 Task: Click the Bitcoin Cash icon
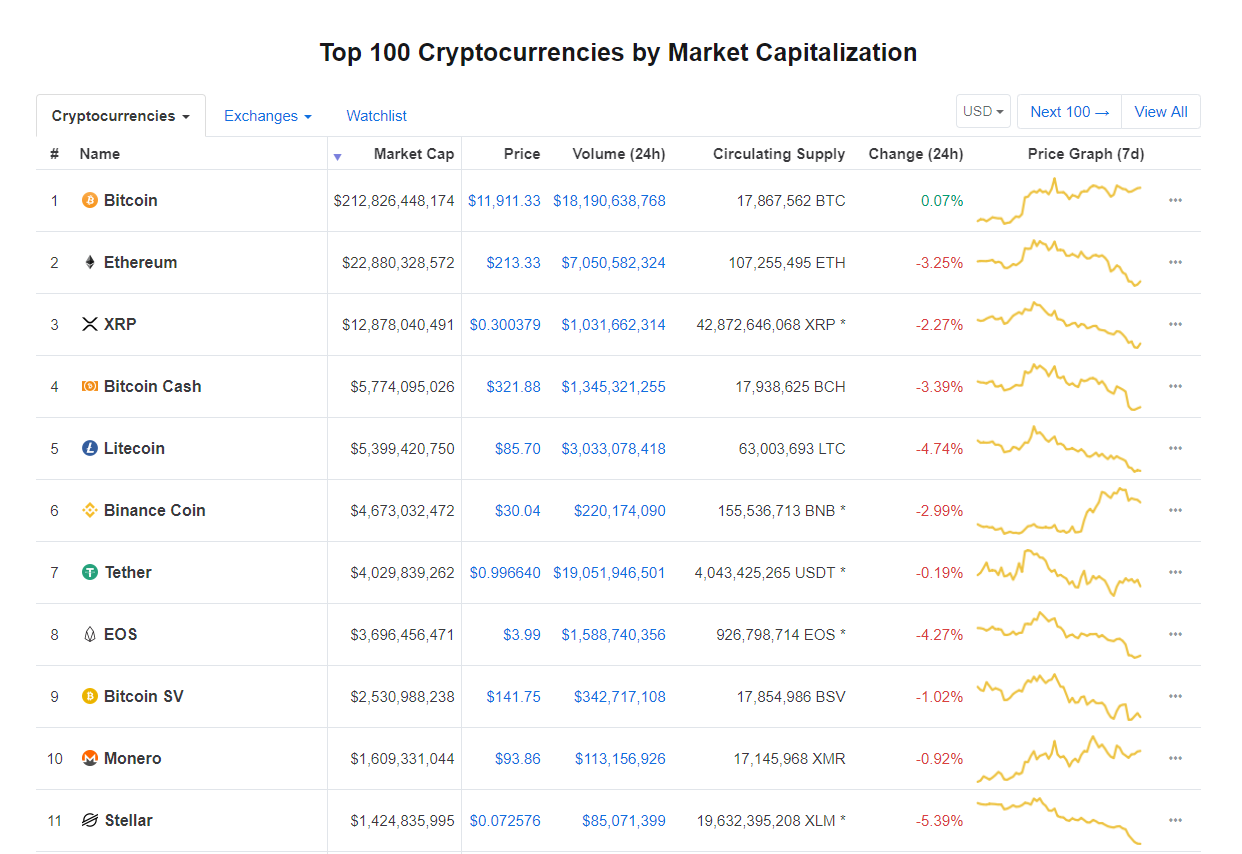click(x=89, y=386)
